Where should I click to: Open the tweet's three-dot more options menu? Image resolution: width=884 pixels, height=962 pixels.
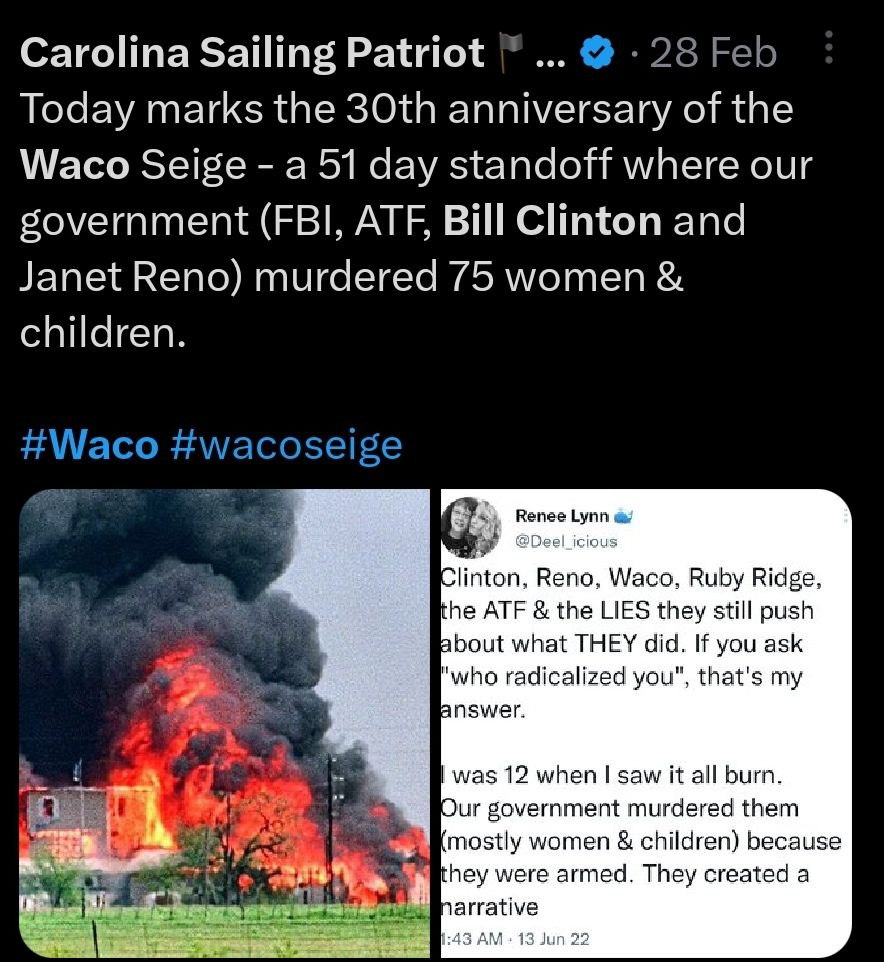tap(828, 47)
